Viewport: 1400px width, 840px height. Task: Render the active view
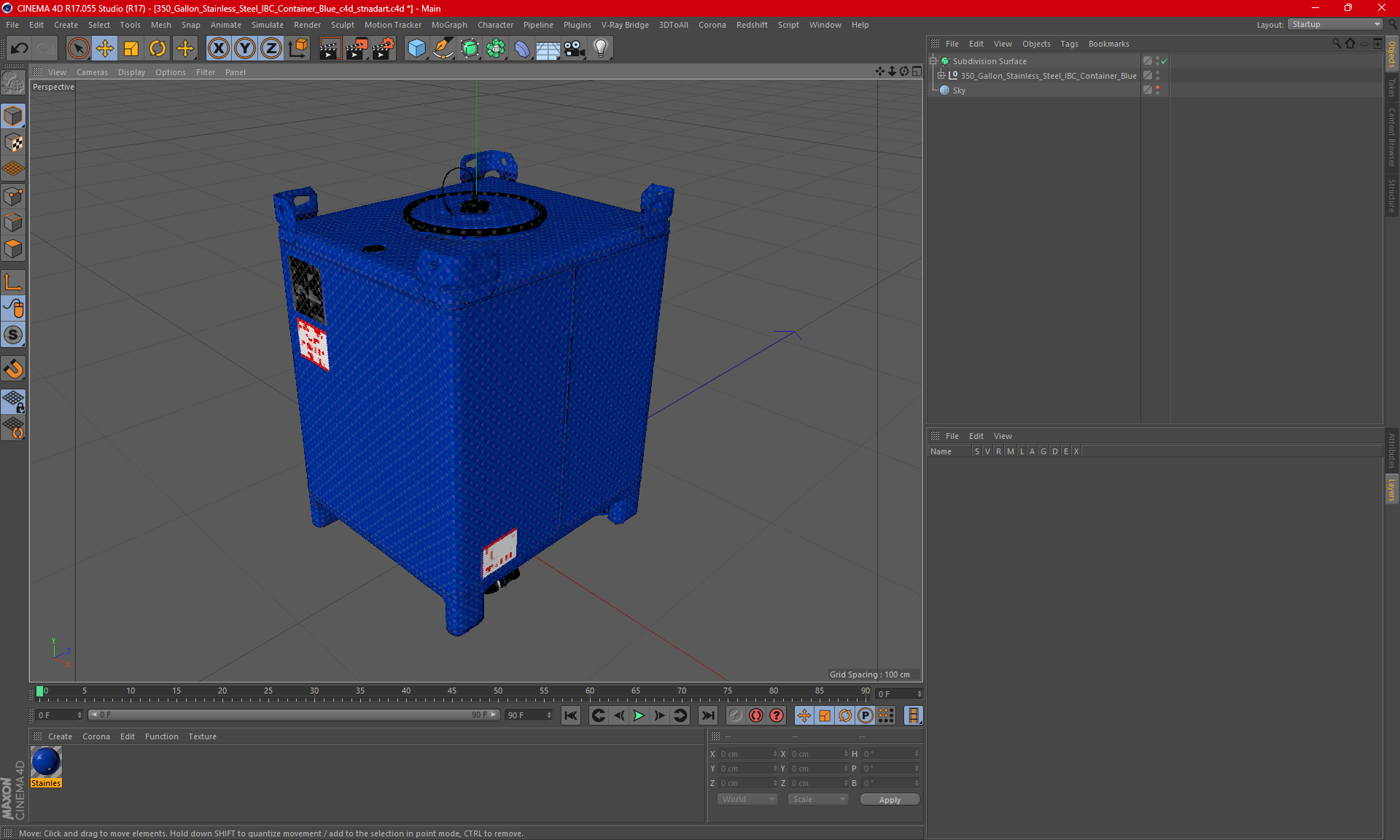point(330,48)
